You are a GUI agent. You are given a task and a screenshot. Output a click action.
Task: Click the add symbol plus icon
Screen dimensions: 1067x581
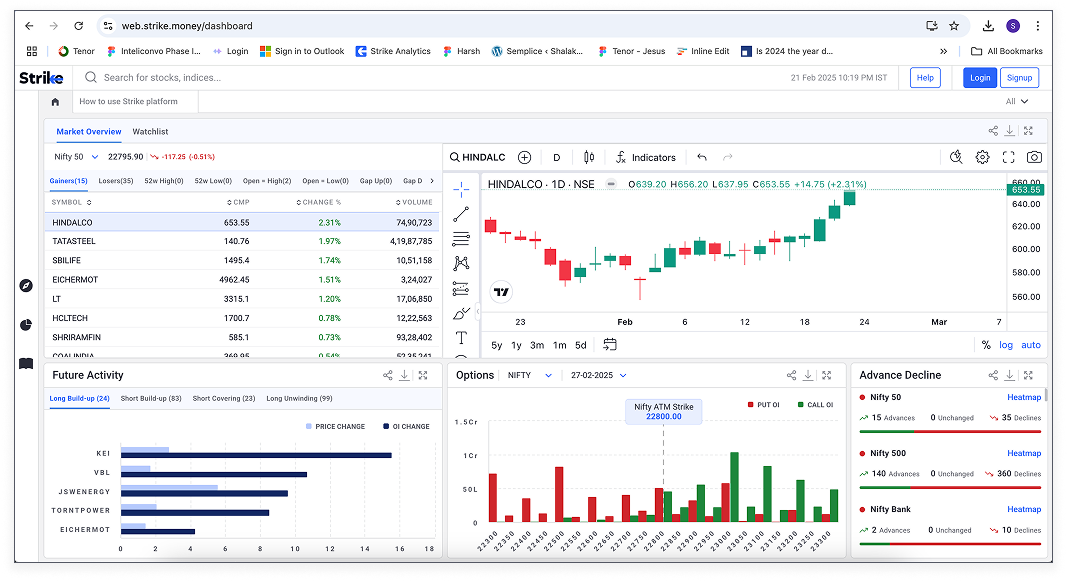[524, 157]
